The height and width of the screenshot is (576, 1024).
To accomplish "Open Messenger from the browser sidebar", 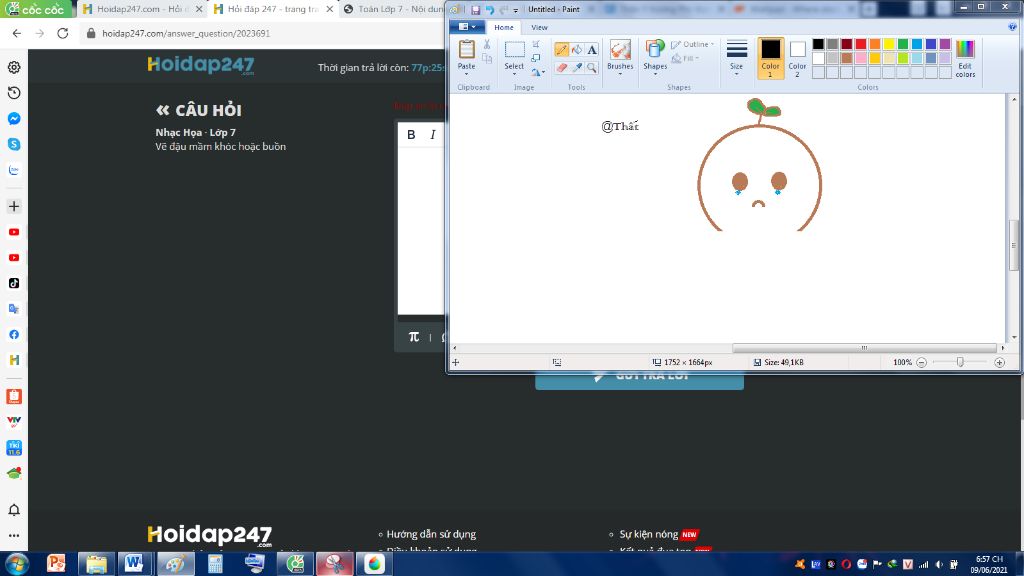I will pyautogui.click(x=14, y=119).
